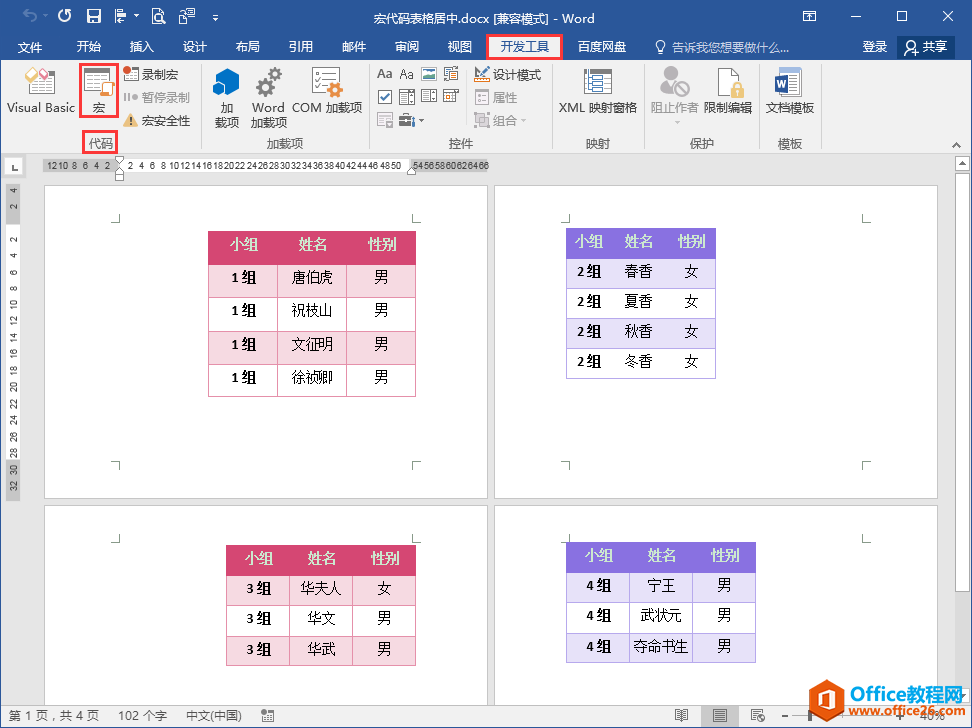Click the 共享 share button
Viewport: 972px width, 728px height.
coord(926,47)
